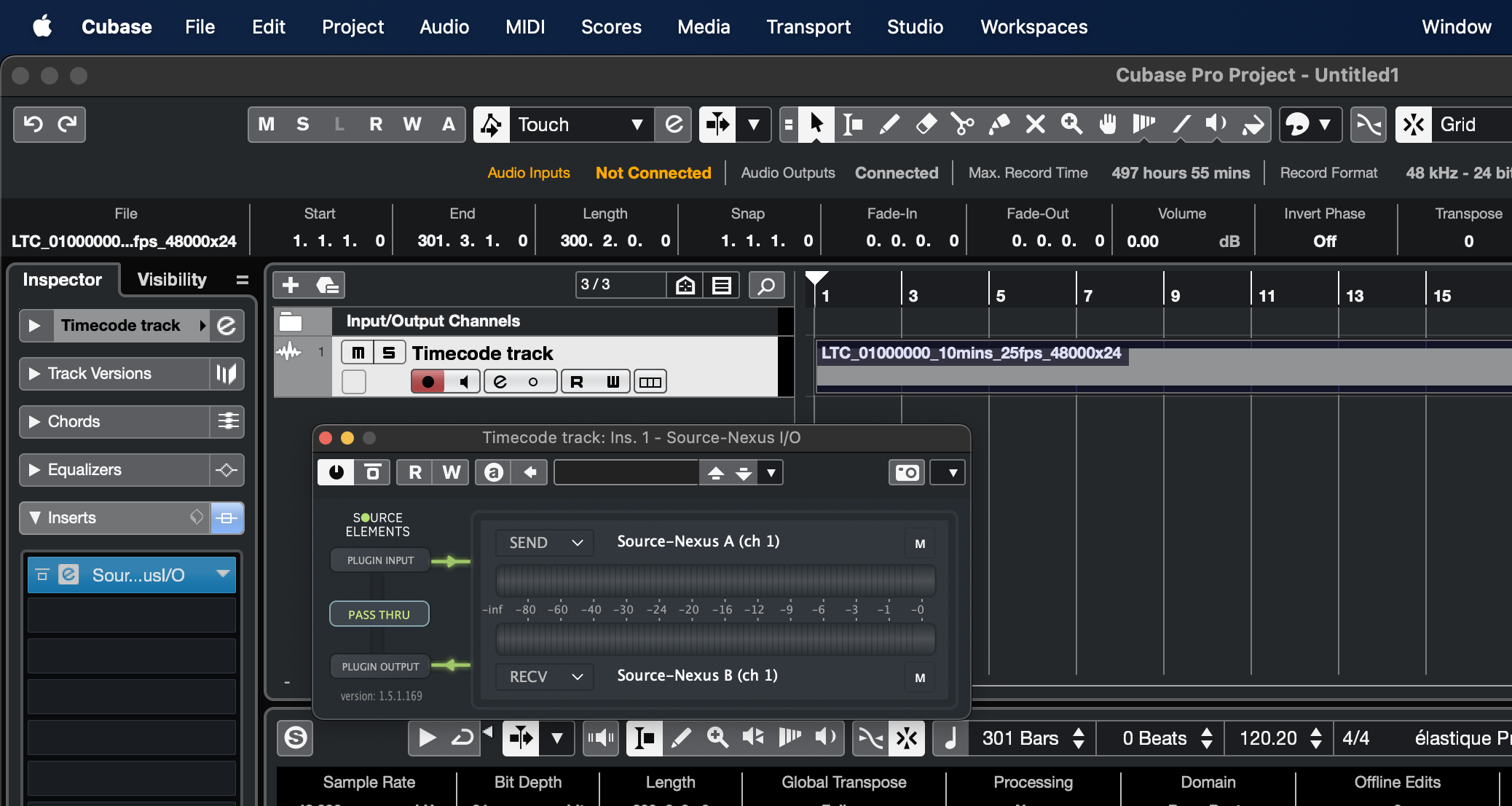This screenshot has width=1512, height=806.
Task: Click the Undo arrow icon
Action: 33,125
